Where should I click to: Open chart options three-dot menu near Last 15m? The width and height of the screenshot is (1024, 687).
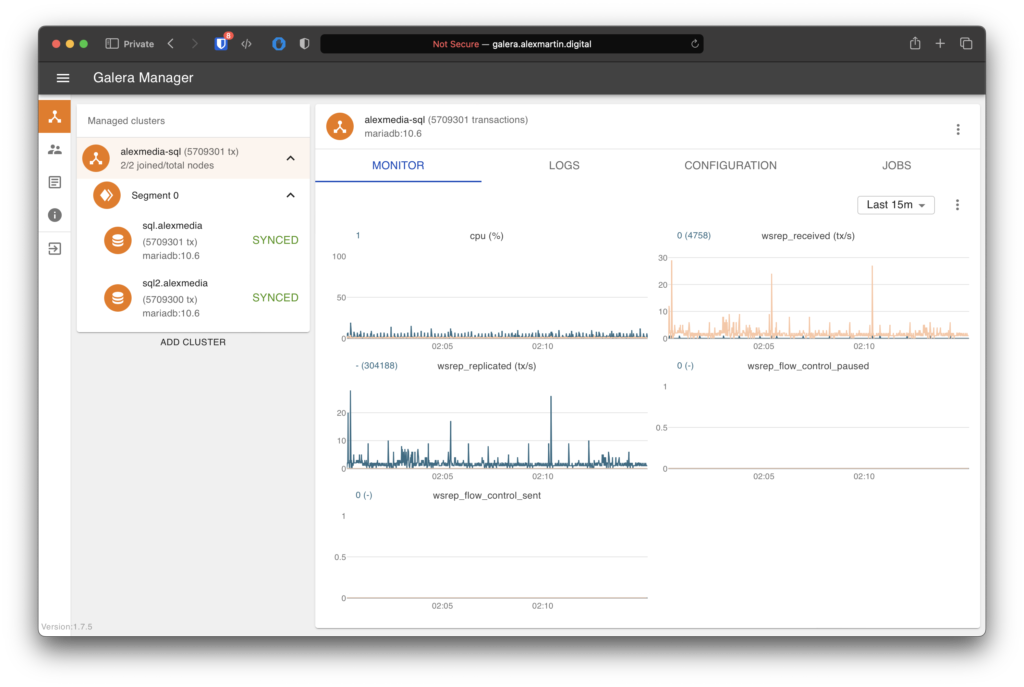(957, 205)
